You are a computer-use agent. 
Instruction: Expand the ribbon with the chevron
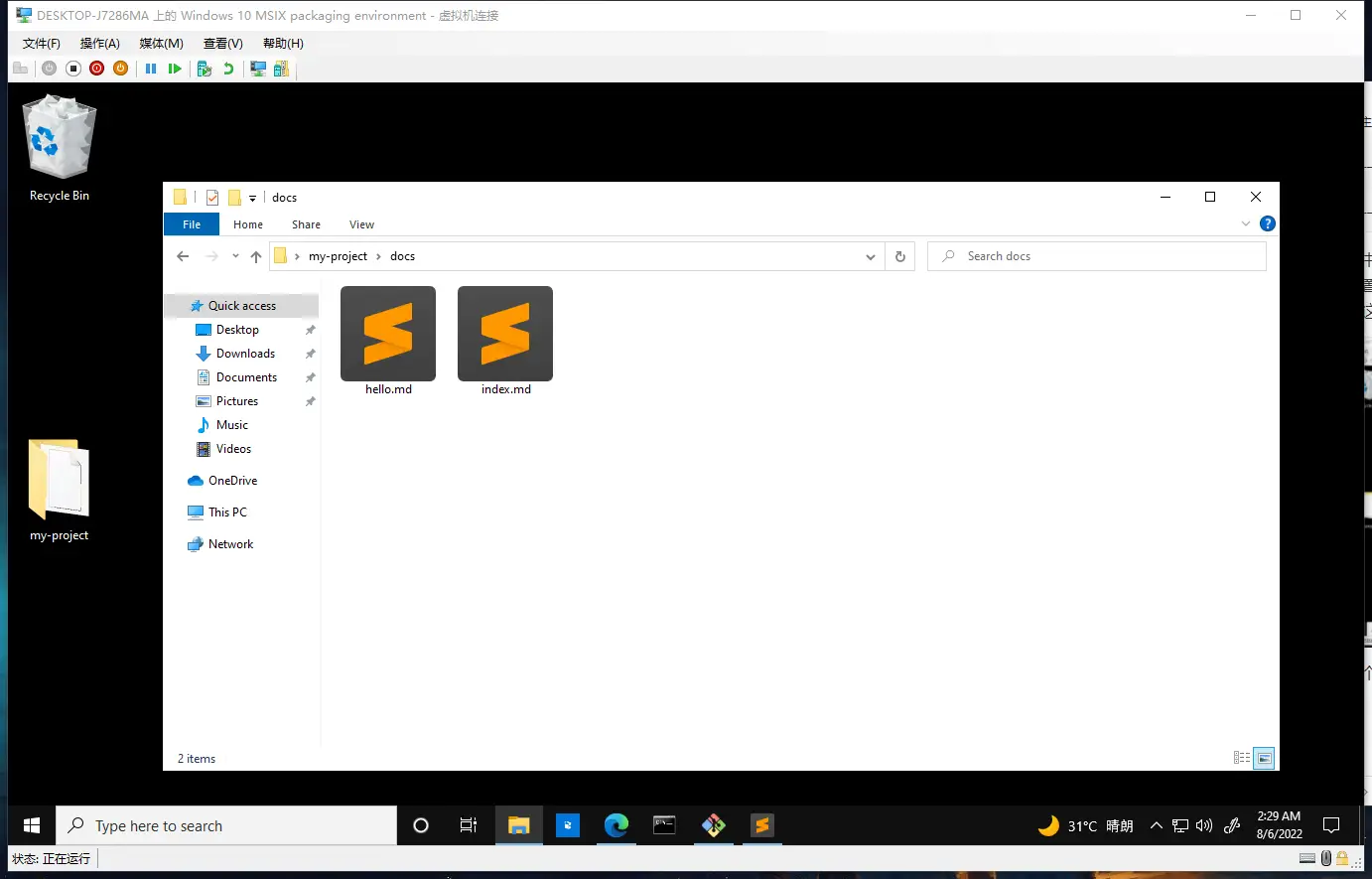[1245, 224]
